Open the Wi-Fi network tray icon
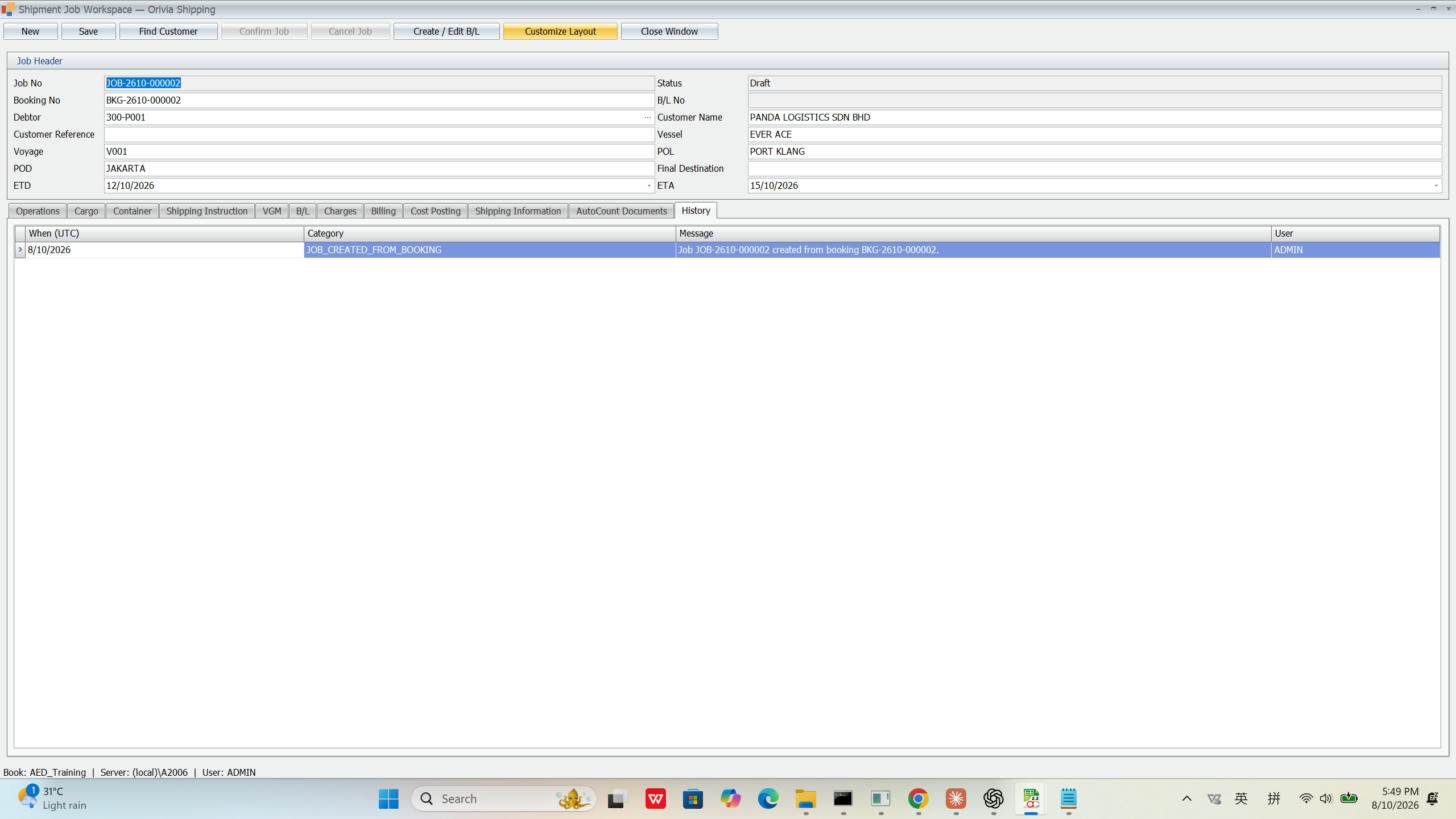The width and height of the screenshot is (1456, 819). [x=1306, y=798]
